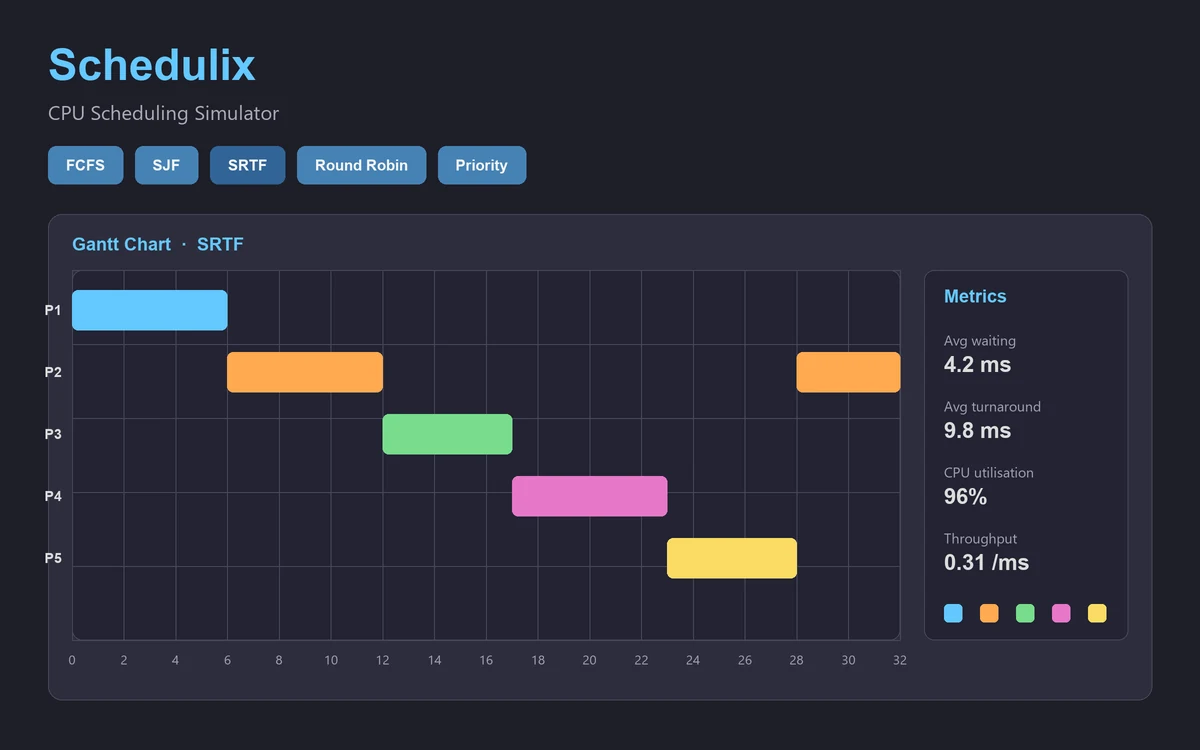The image size is (1200, 750).
Task: Pick the Priority scheduling button
Action: (481, 165)
